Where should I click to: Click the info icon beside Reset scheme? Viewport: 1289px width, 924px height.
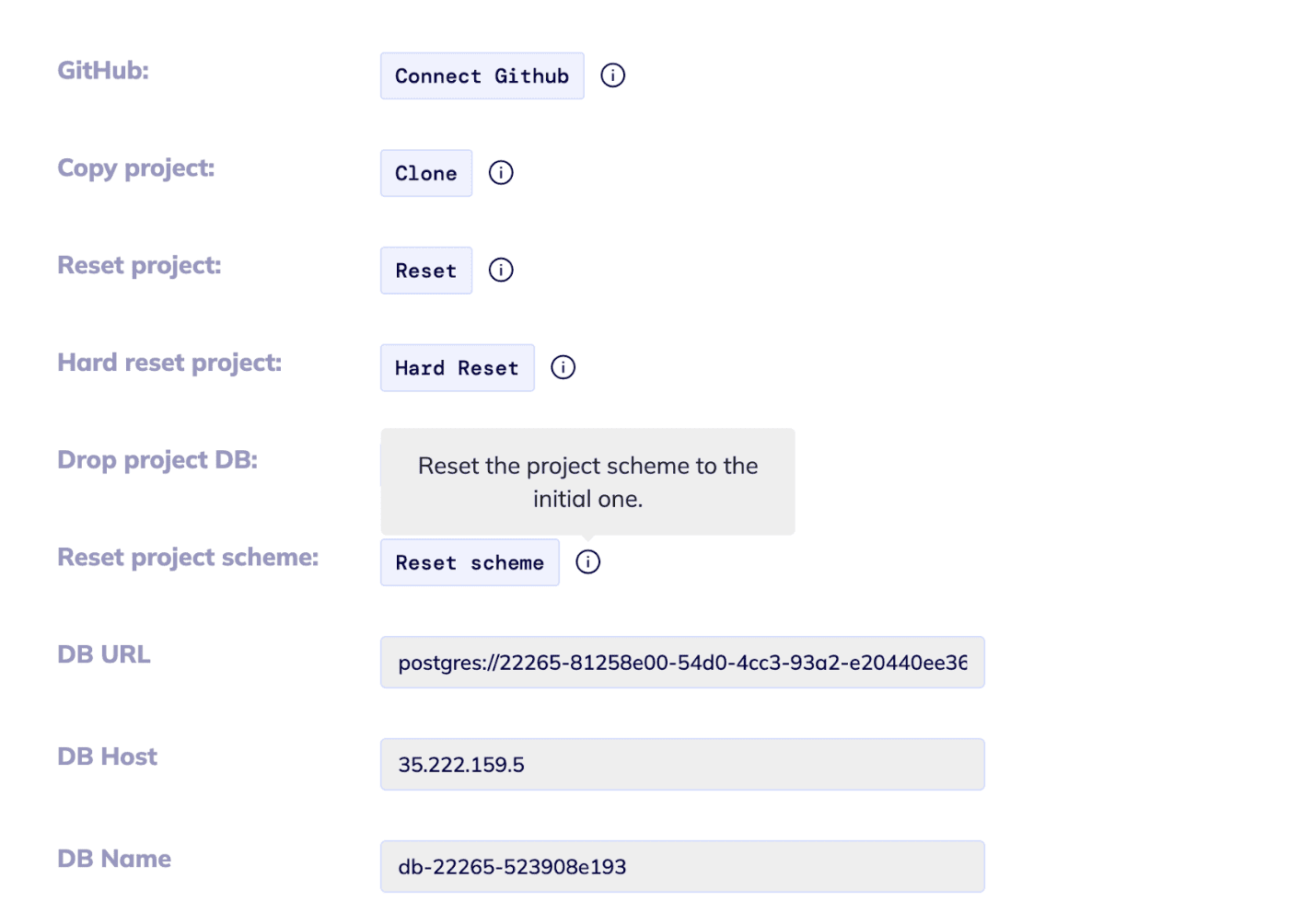click(587, 562)
